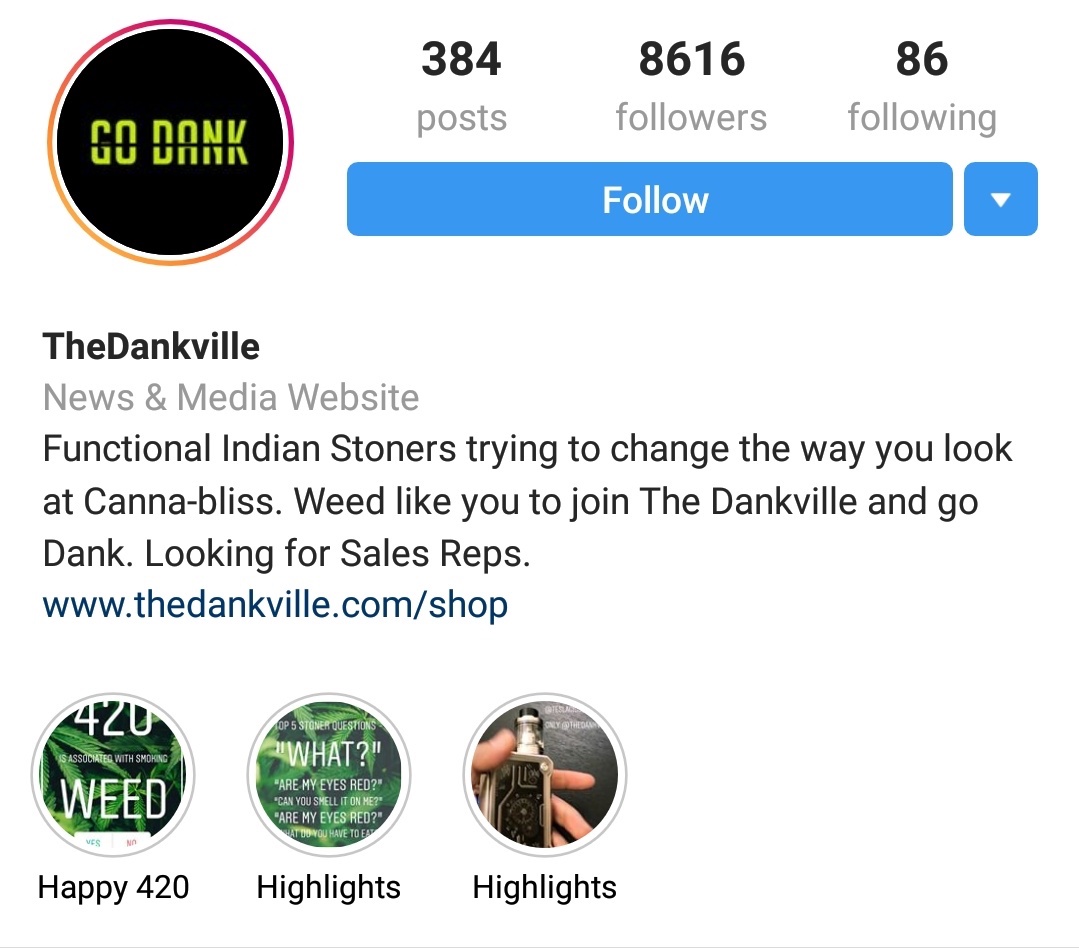Click the blue Follow button

tap(650, 199)
